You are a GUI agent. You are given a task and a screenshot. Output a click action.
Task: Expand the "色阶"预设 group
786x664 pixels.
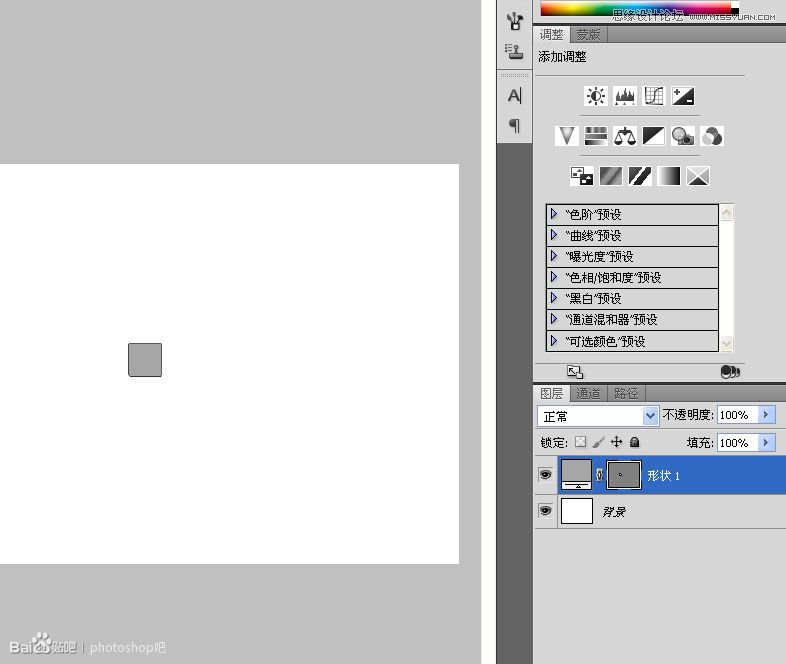coord(553,214)
